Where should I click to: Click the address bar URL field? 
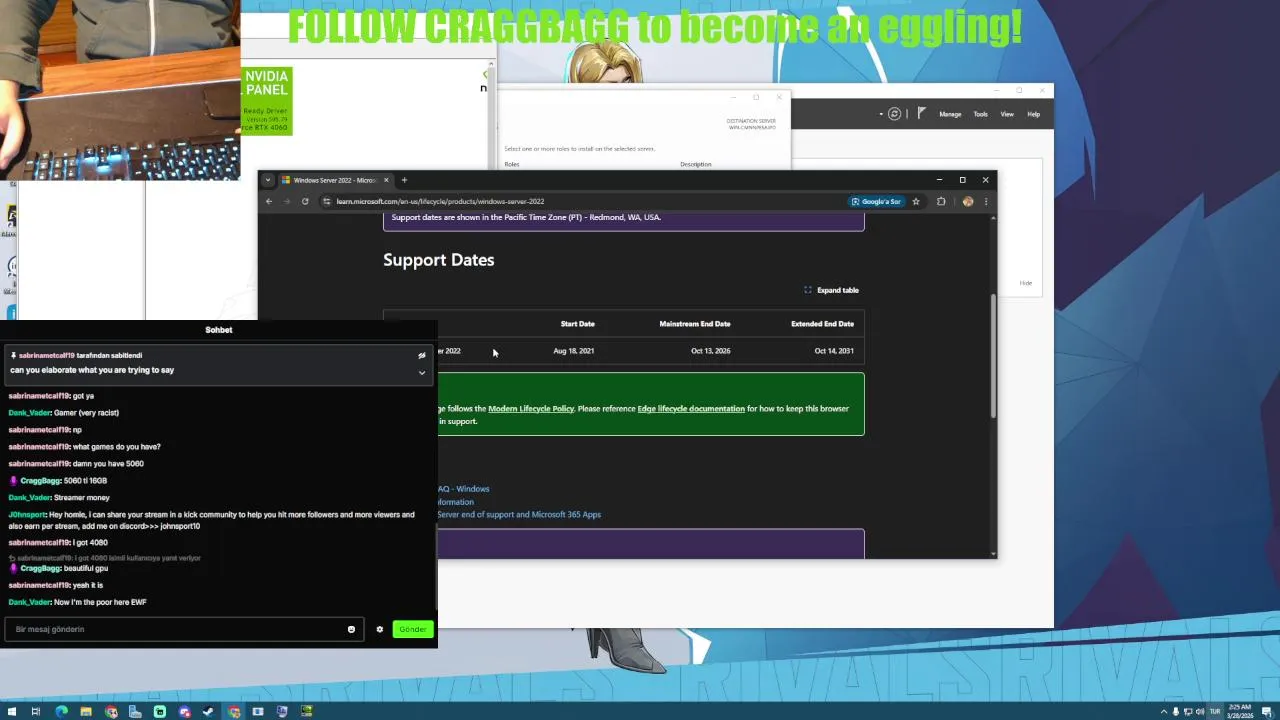click(x=582, y=201)
